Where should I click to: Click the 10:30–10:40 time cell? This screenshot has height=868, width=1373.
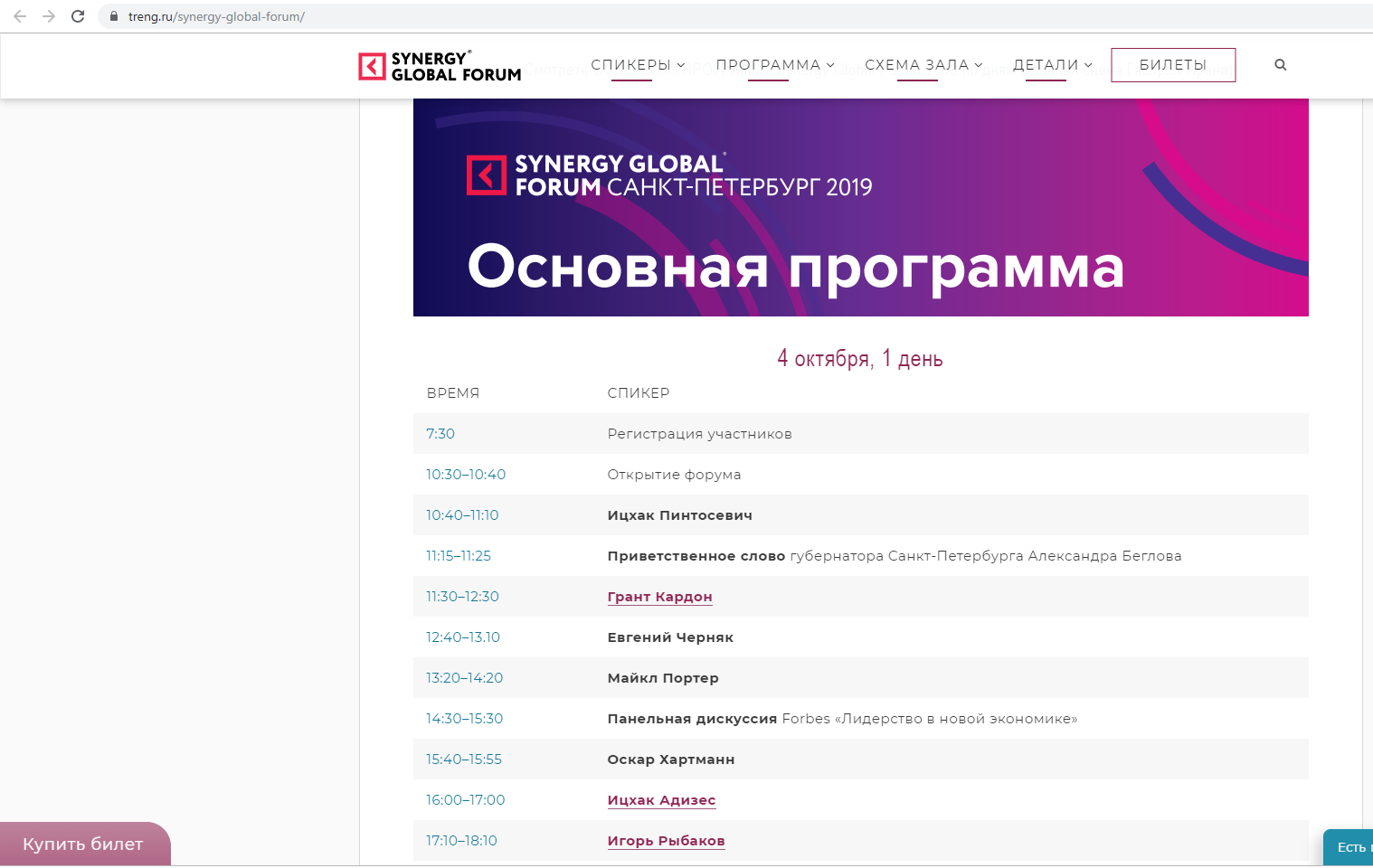point(466,475)
